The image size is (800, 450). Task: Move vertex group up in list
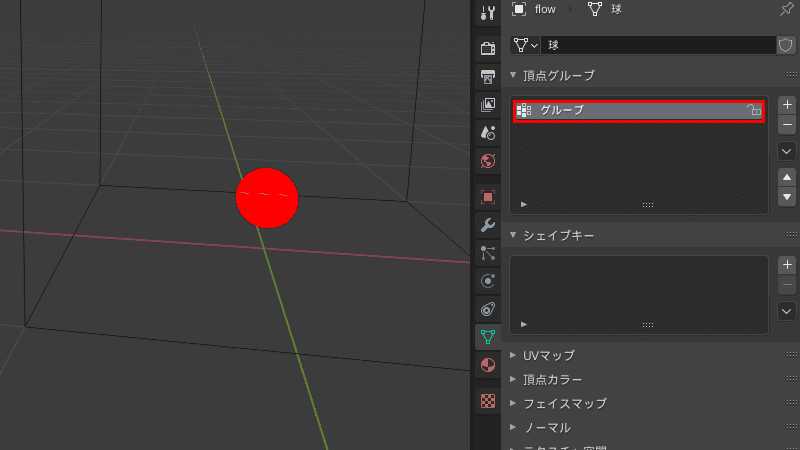(787, 178)
